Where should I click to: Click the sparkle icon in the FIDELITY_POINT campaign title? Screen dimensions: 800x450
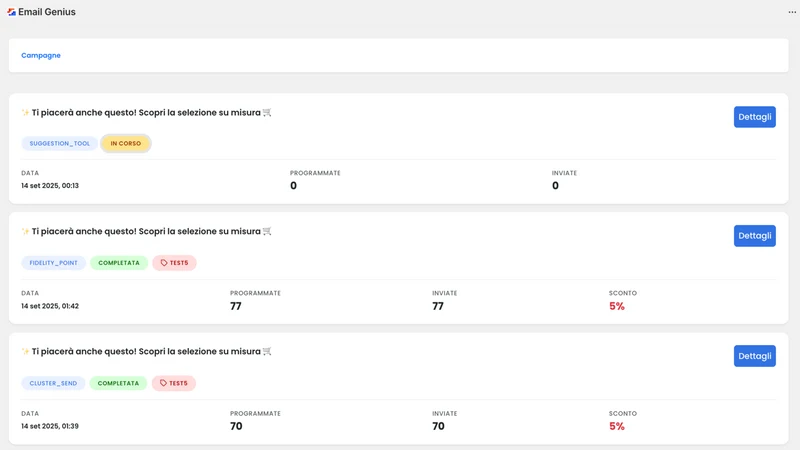25,231
